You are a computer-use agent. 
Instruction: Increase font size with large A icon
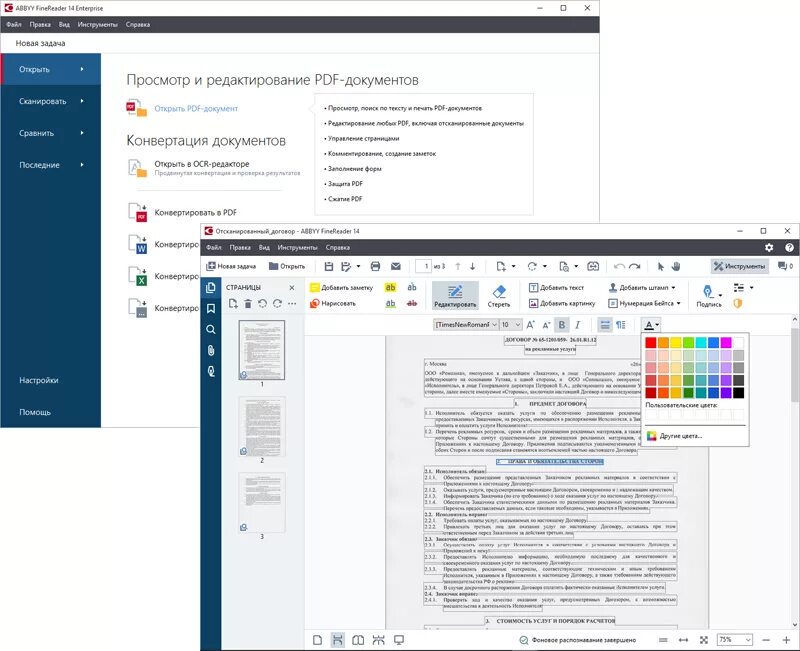point(531,325)
